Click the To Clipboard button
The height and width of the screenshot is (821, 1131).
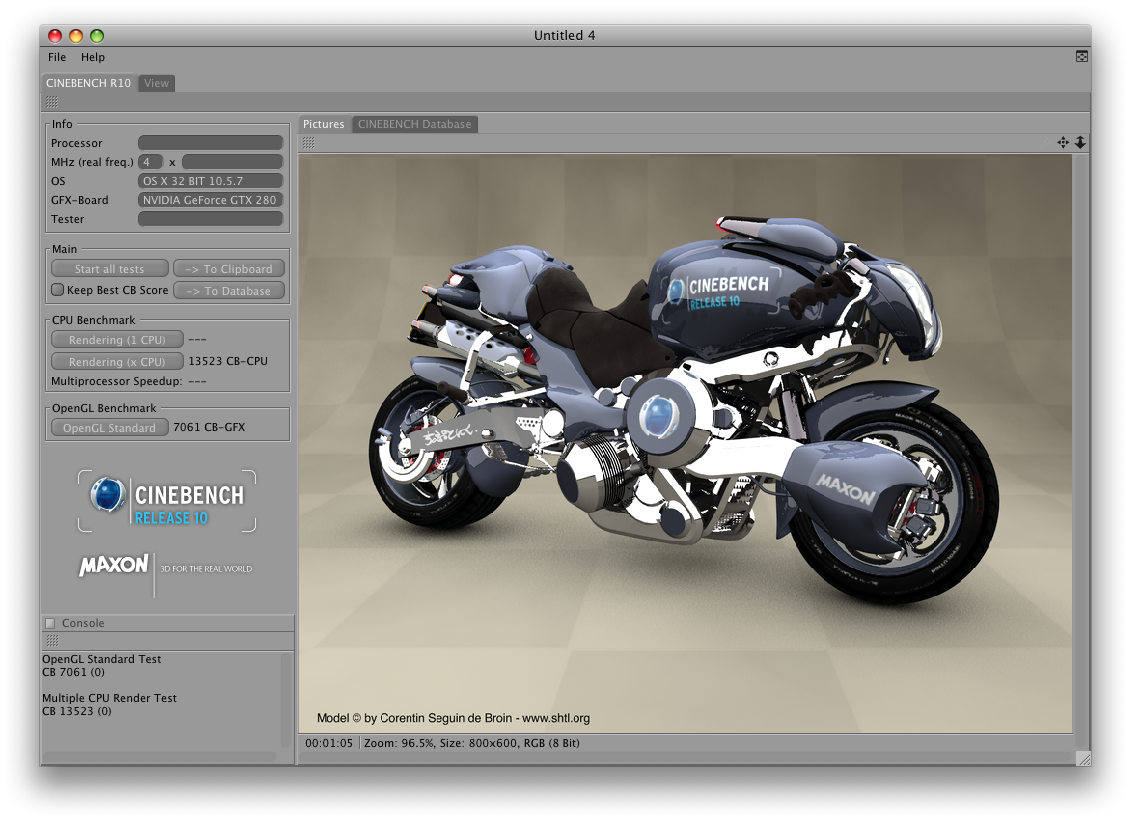[x=229, y=269]
